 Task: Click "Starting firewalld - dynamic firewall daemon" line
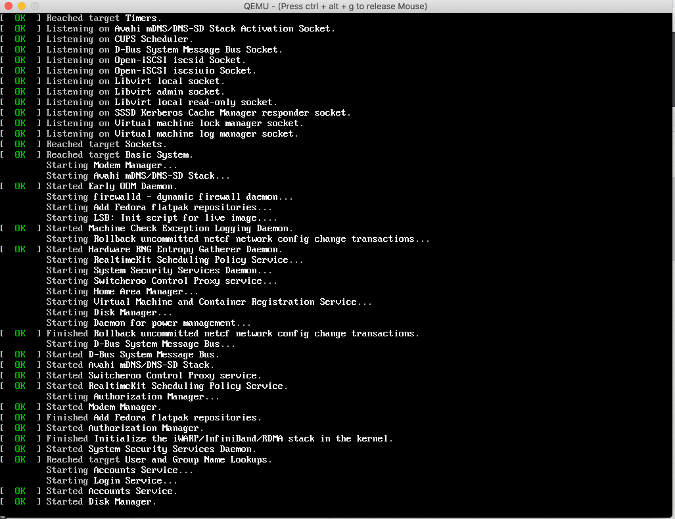pos(169,196)
